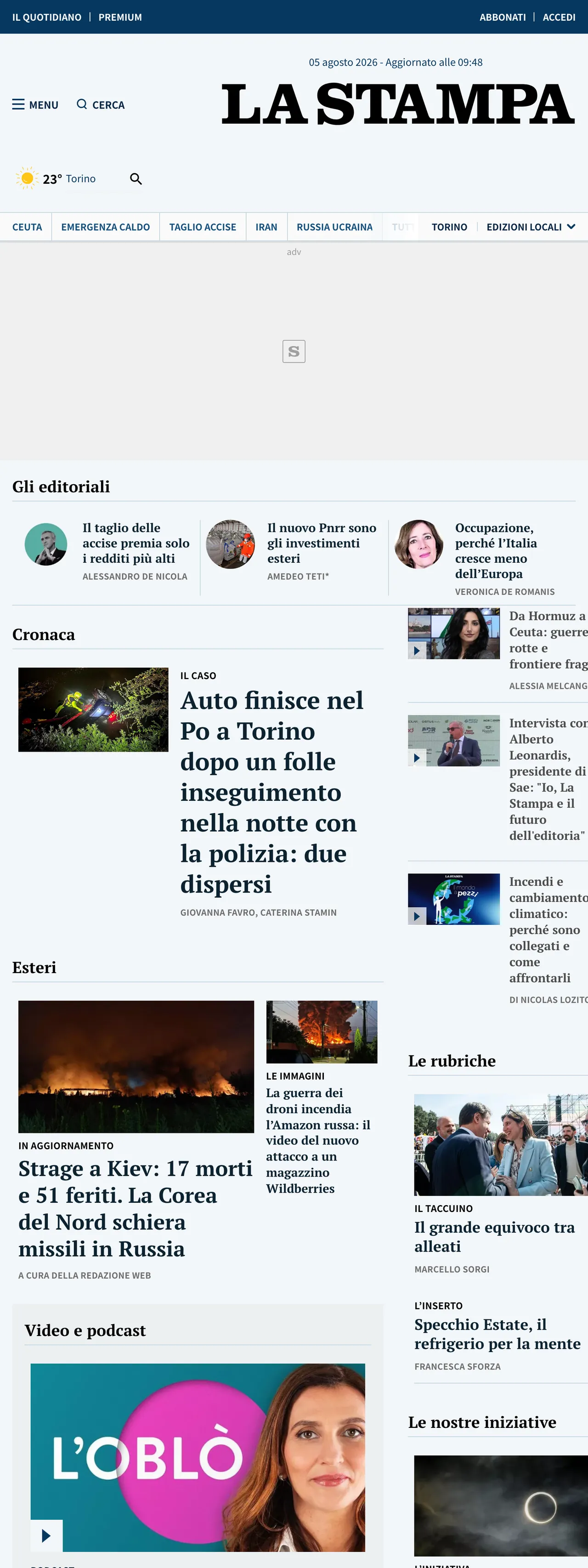Select the CEUTA topic tab
Viewport: 588px width, 1568px height.
click(x=28, y=227)
